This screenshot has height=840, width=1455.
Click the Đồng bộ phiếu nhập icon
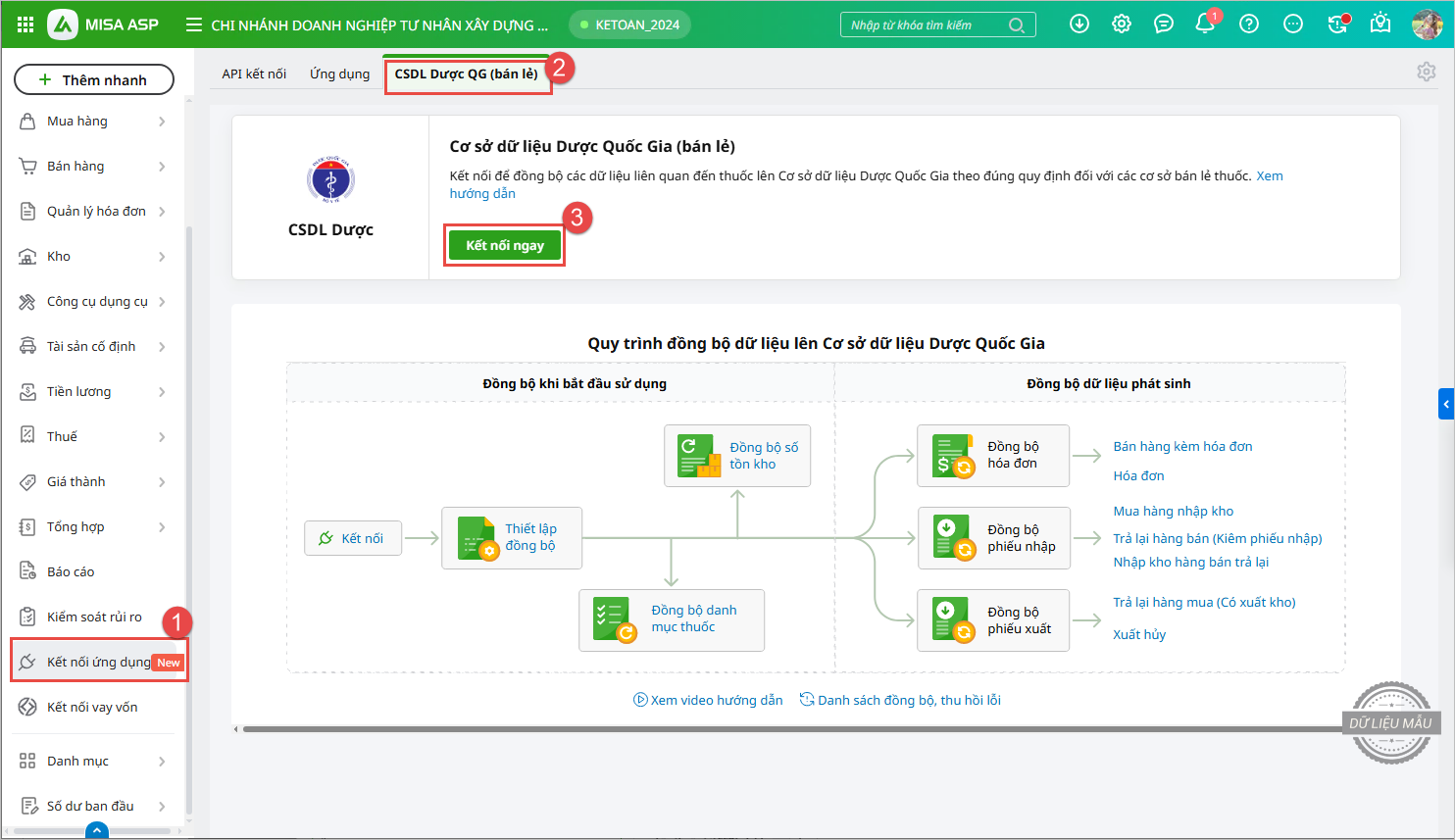pyautogui.click(x=953, y=538)
